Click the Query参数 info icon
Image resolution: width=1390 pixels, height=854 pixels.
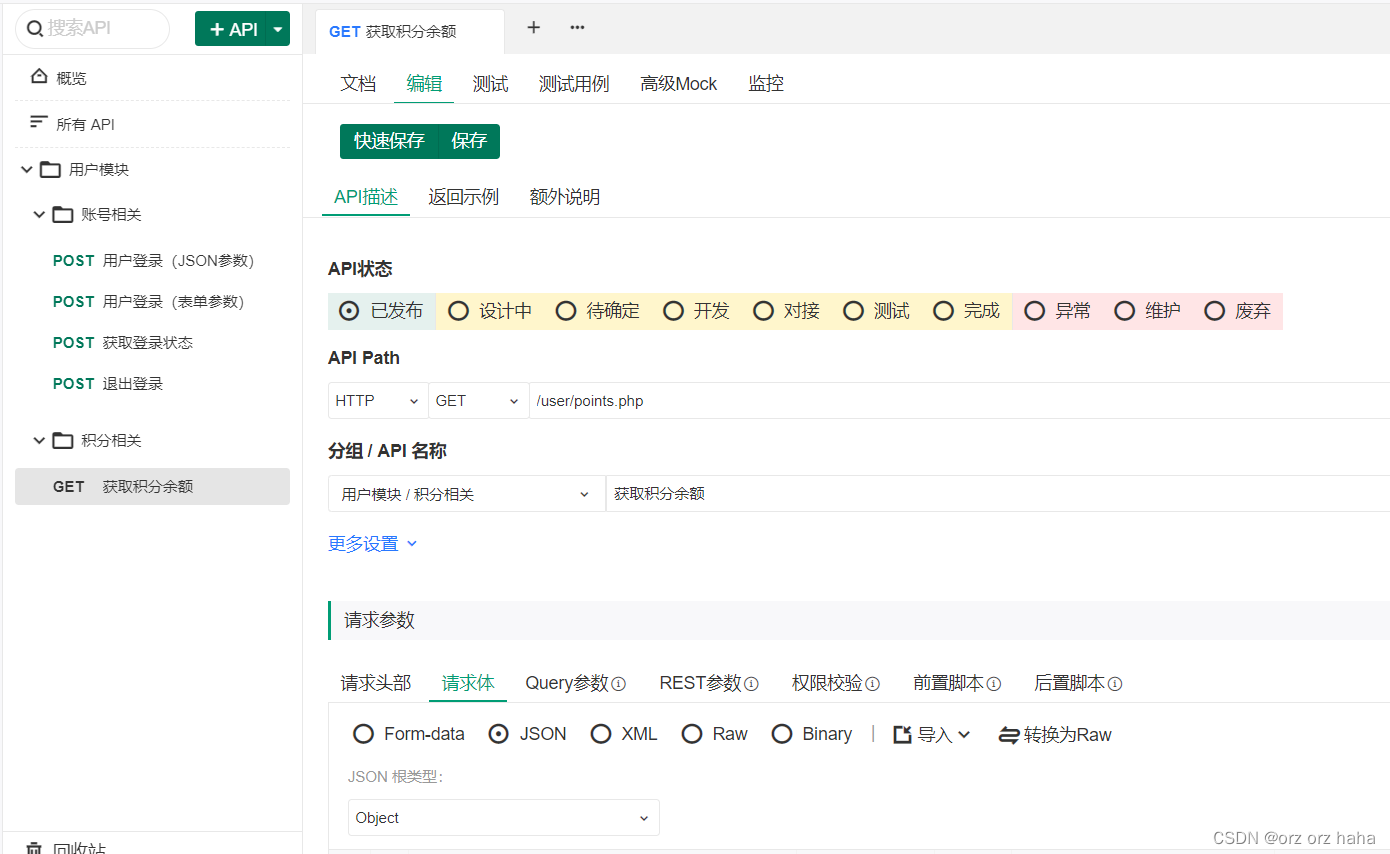pyautogui.click(x=618, y=684)
